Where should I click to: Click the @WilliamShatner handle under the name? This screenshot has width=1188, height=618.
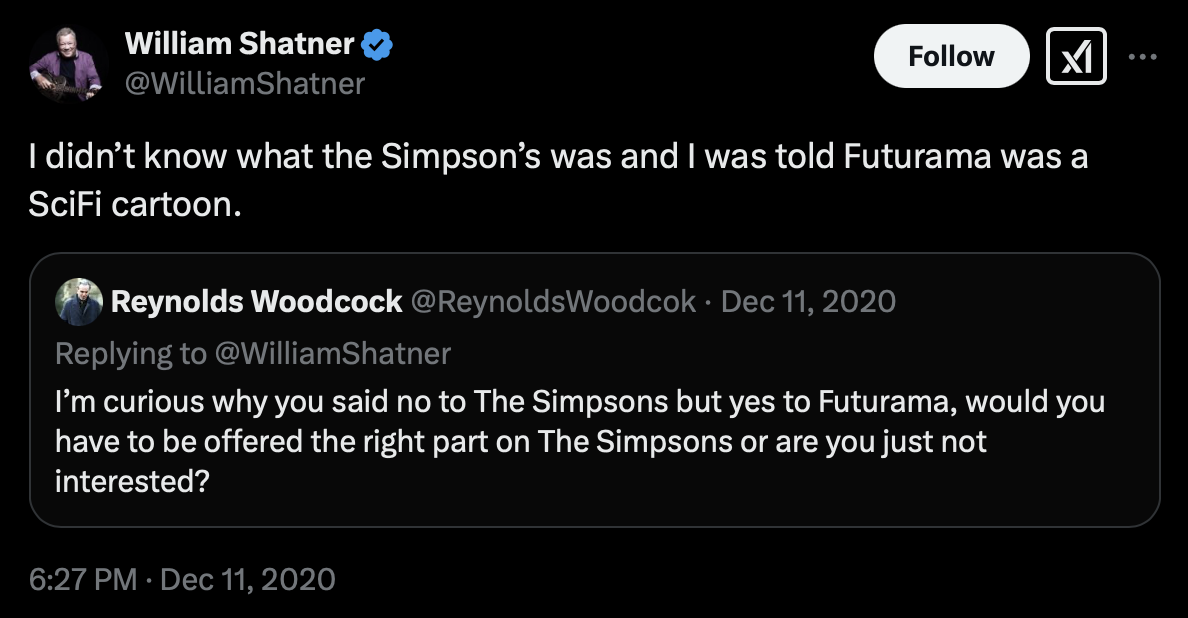point(244,83)
